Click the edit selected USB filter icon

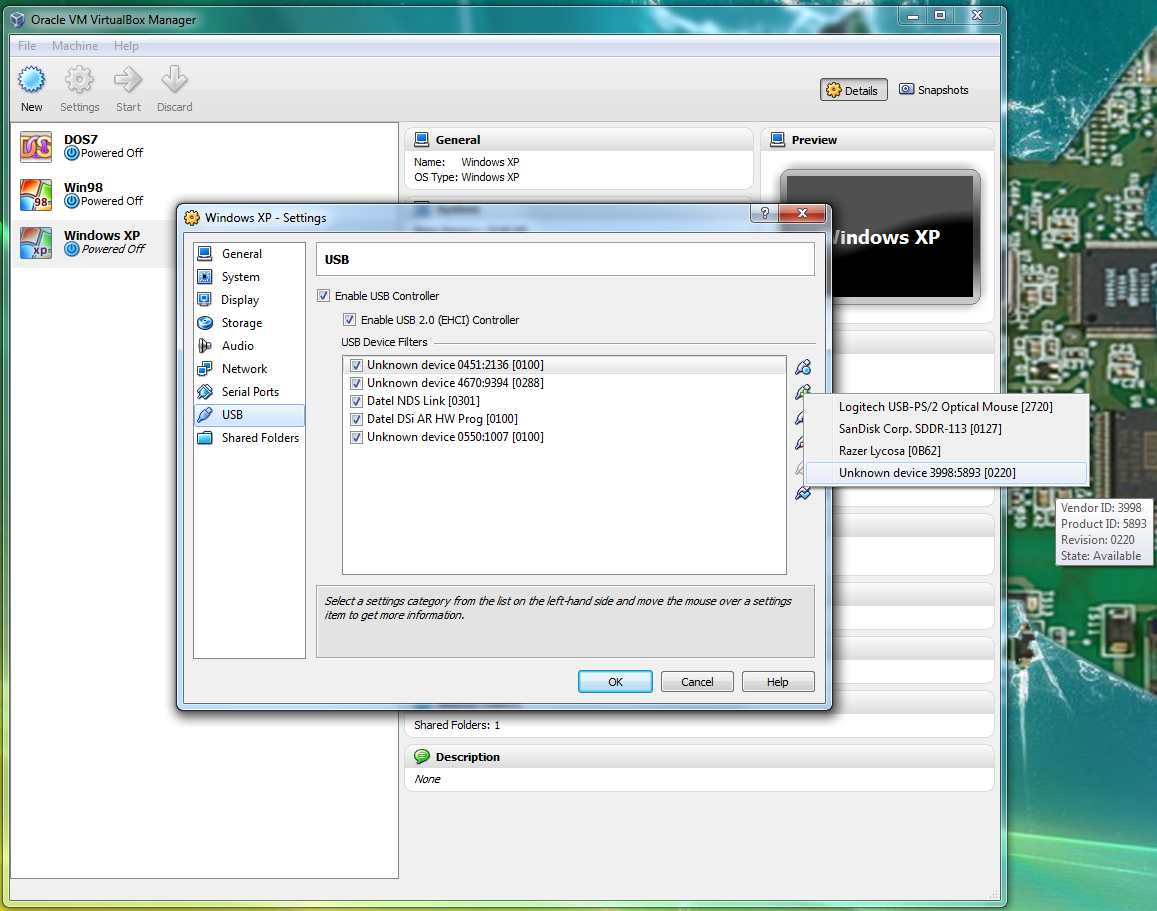click(x=799, y=418)
